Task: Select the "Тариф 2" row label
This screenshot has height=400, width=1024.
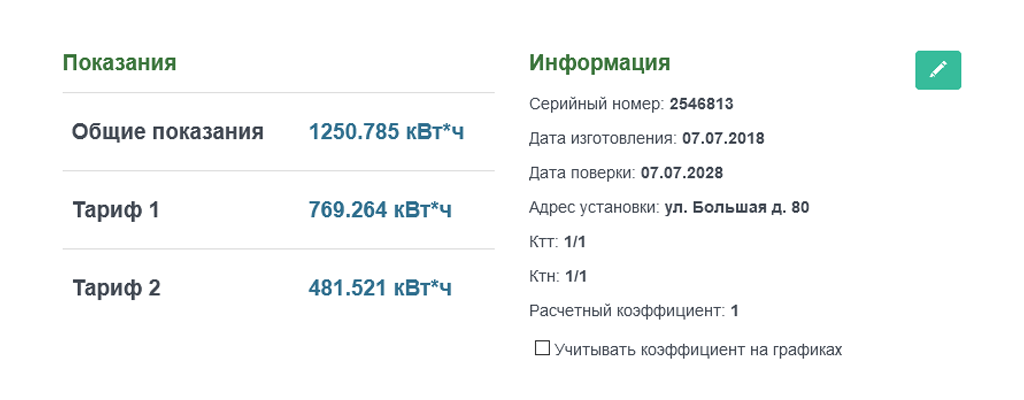Action: click(116, 288)
